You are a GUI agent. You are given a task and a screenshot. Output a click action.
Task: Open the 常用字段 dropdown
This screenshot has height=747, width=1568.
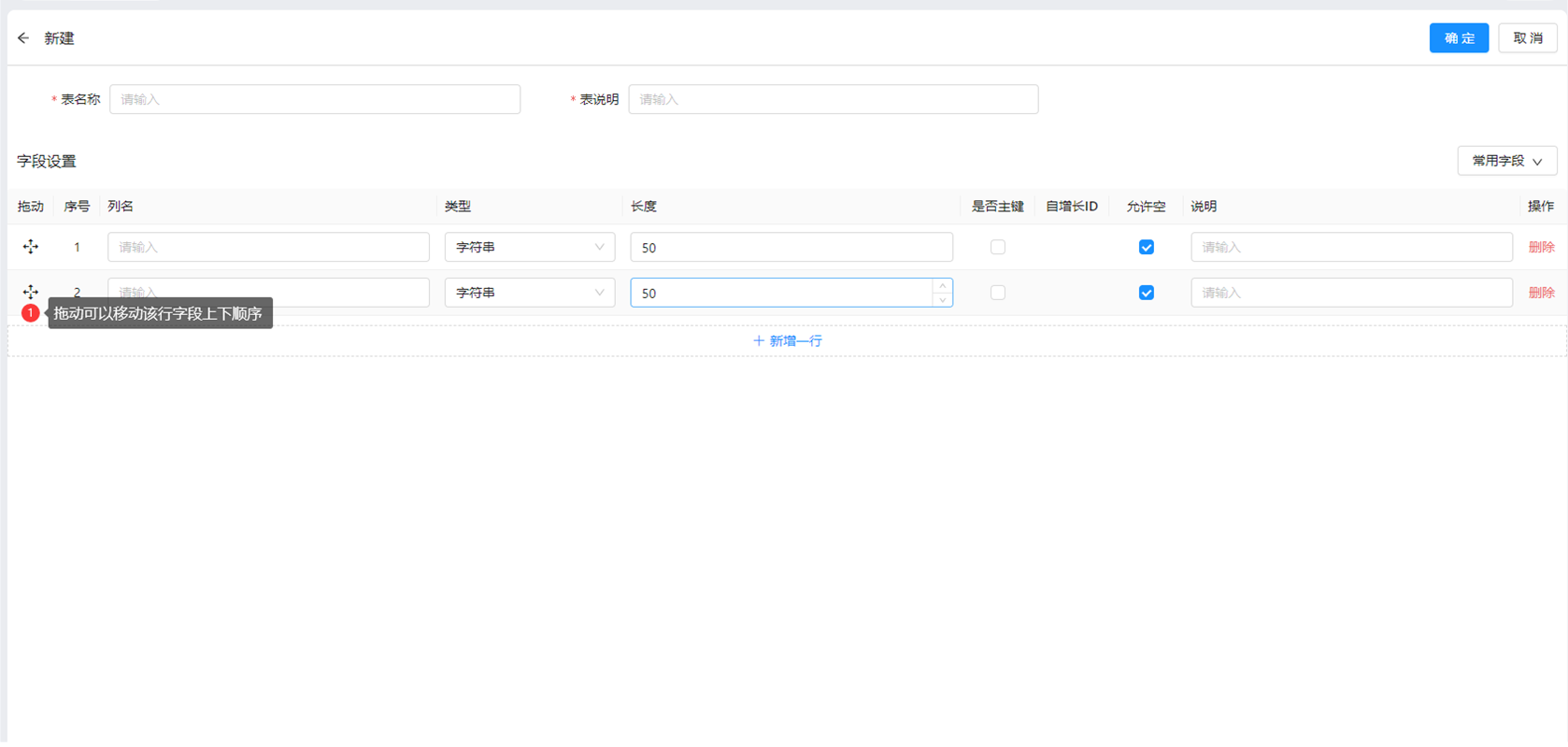(1506, 161)
